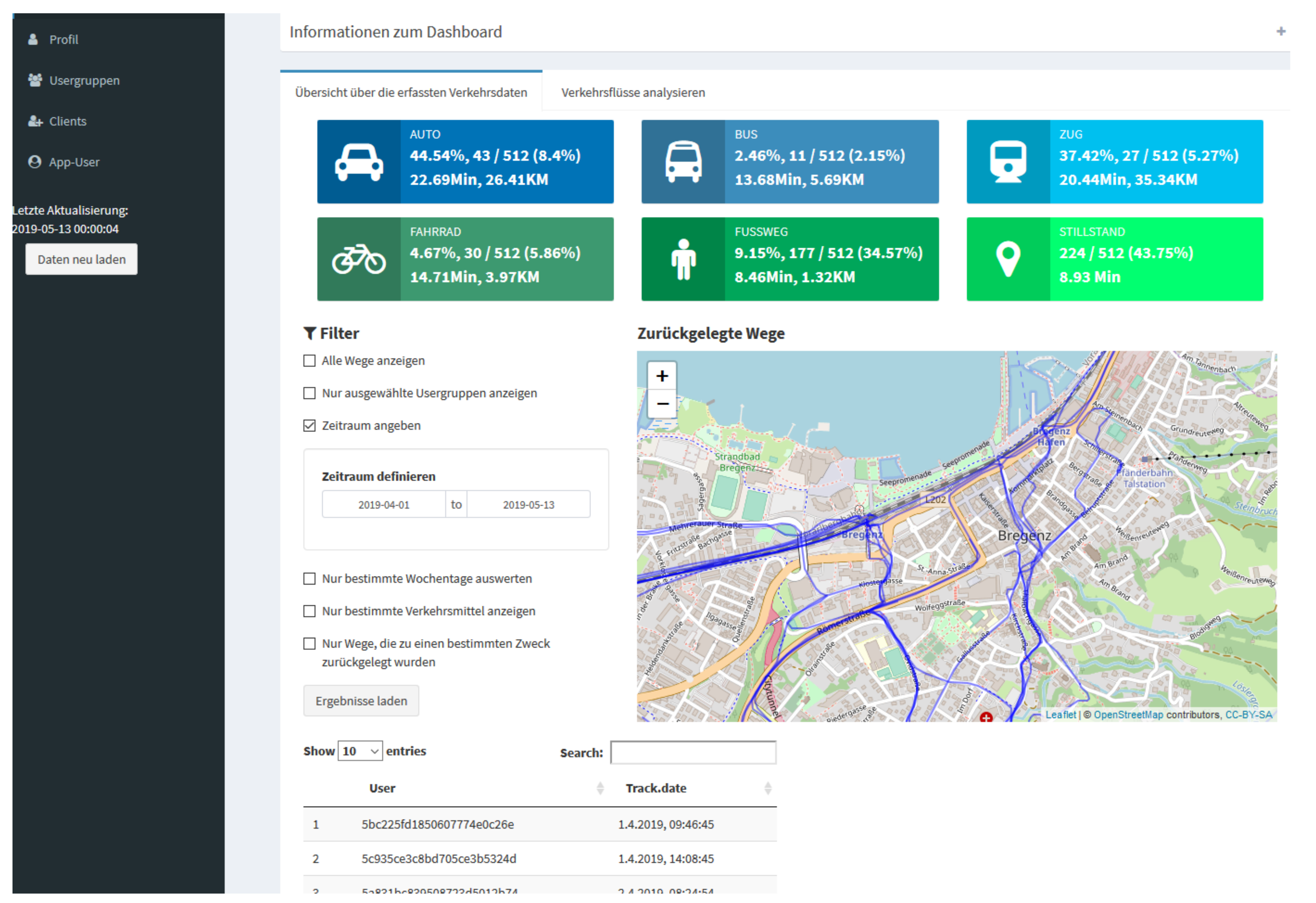Open the OpenStreetMap attribution link

[x=1128, y=715]
